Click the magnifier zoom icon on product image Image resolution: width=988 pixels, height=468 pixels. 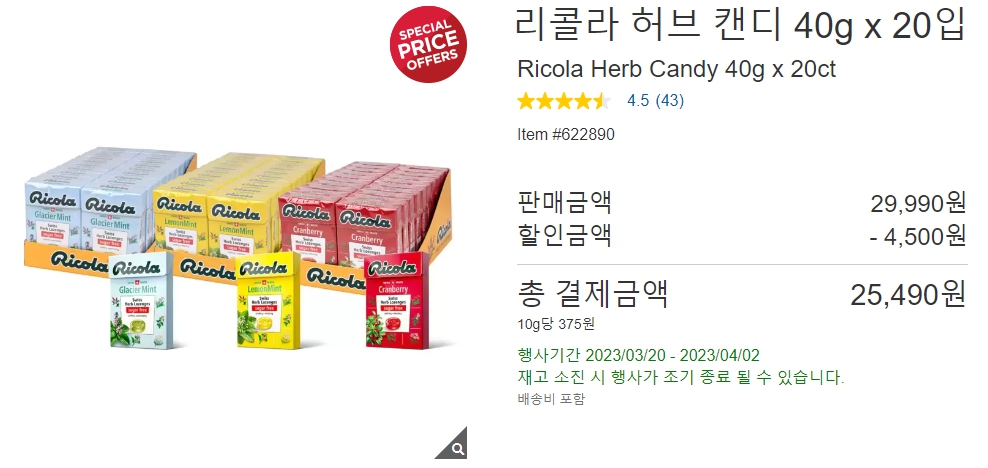[x=456, y=447]
